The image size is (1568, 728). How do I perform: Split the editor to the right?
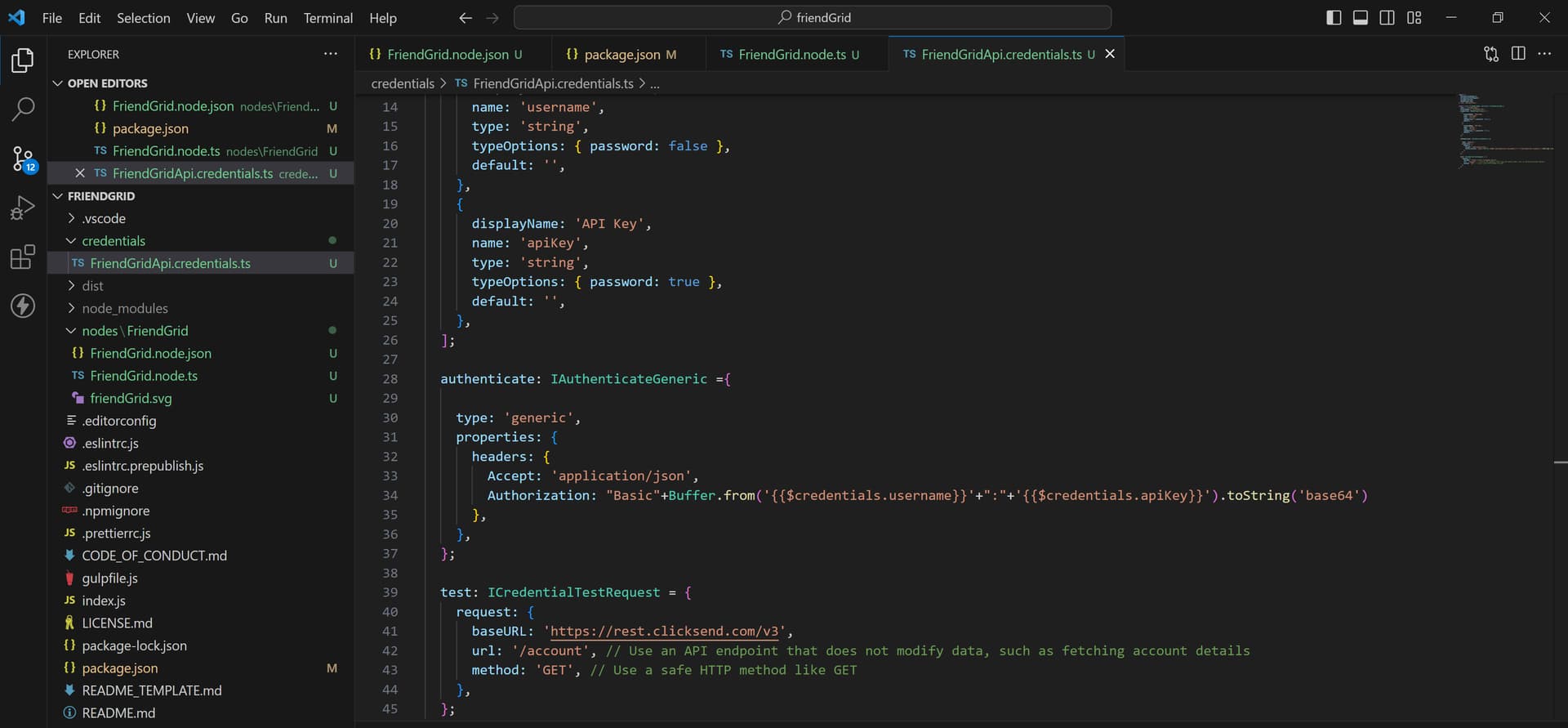[x=1518, y=54]
